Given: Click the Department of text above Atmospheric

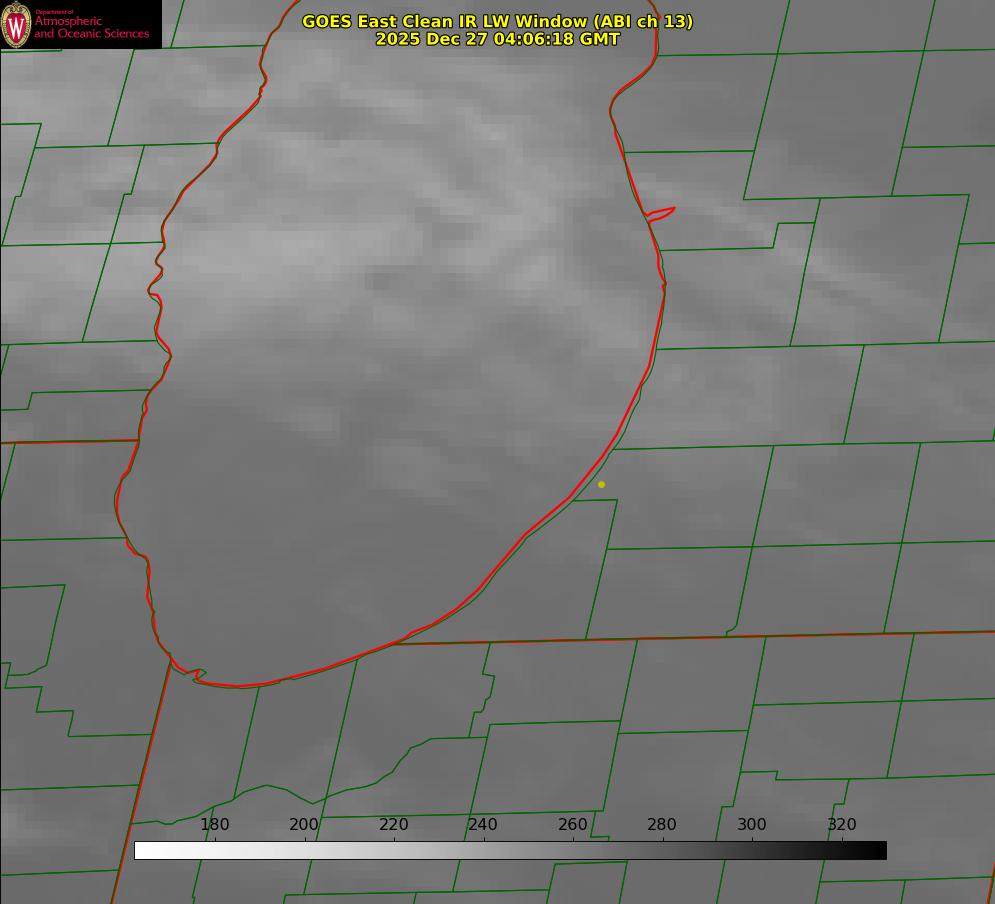Looking at the screenshot, I should tap(54, 12).
